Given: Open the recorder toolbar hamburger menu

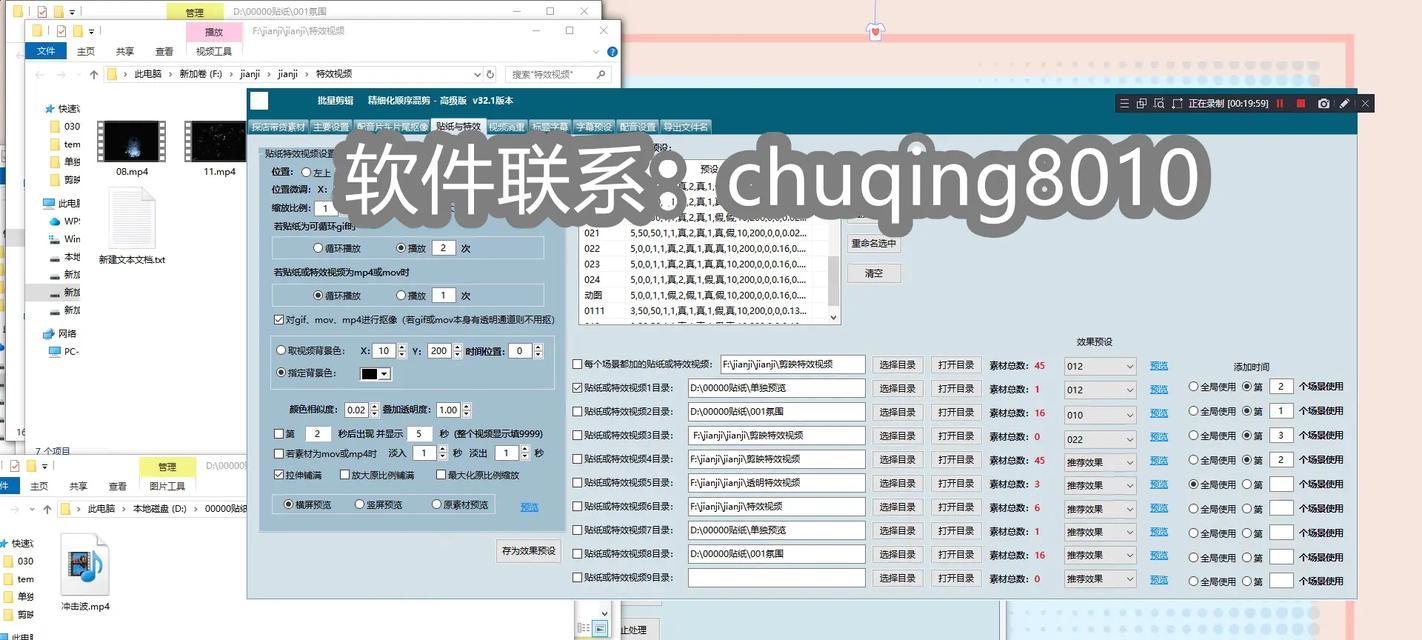Looking at the screenshot, I should (x=1125, y=103).
